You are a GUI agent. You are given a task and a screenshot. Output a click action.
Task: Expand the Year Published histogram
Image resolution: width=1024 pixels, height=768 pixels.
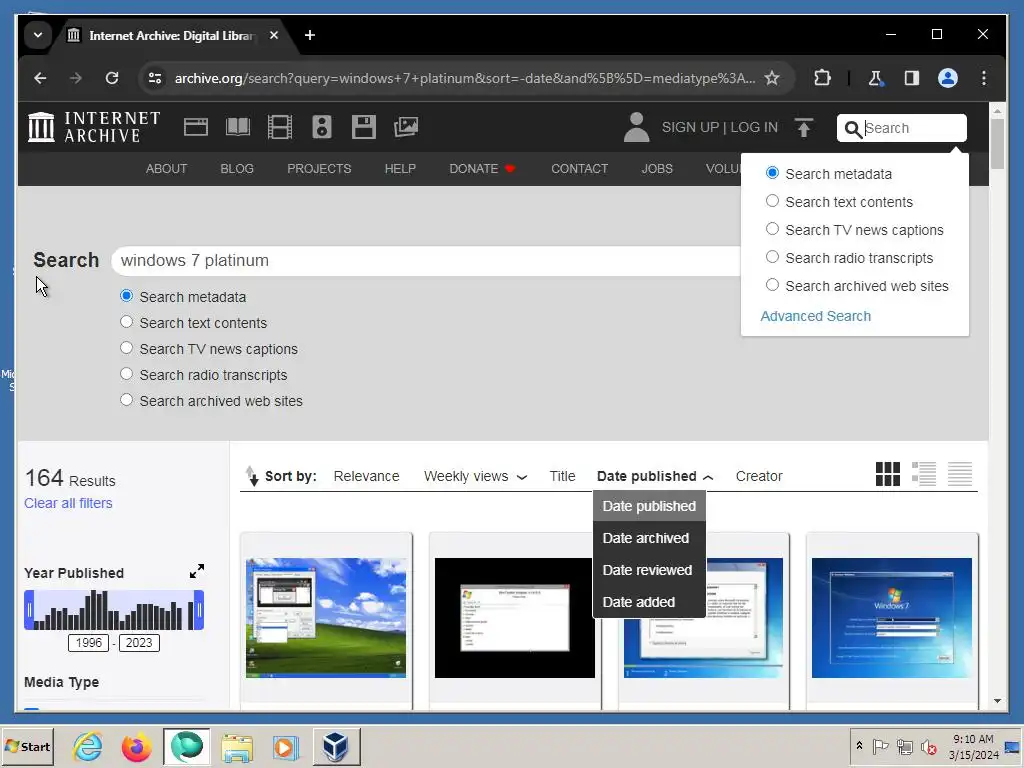point(197,571)
